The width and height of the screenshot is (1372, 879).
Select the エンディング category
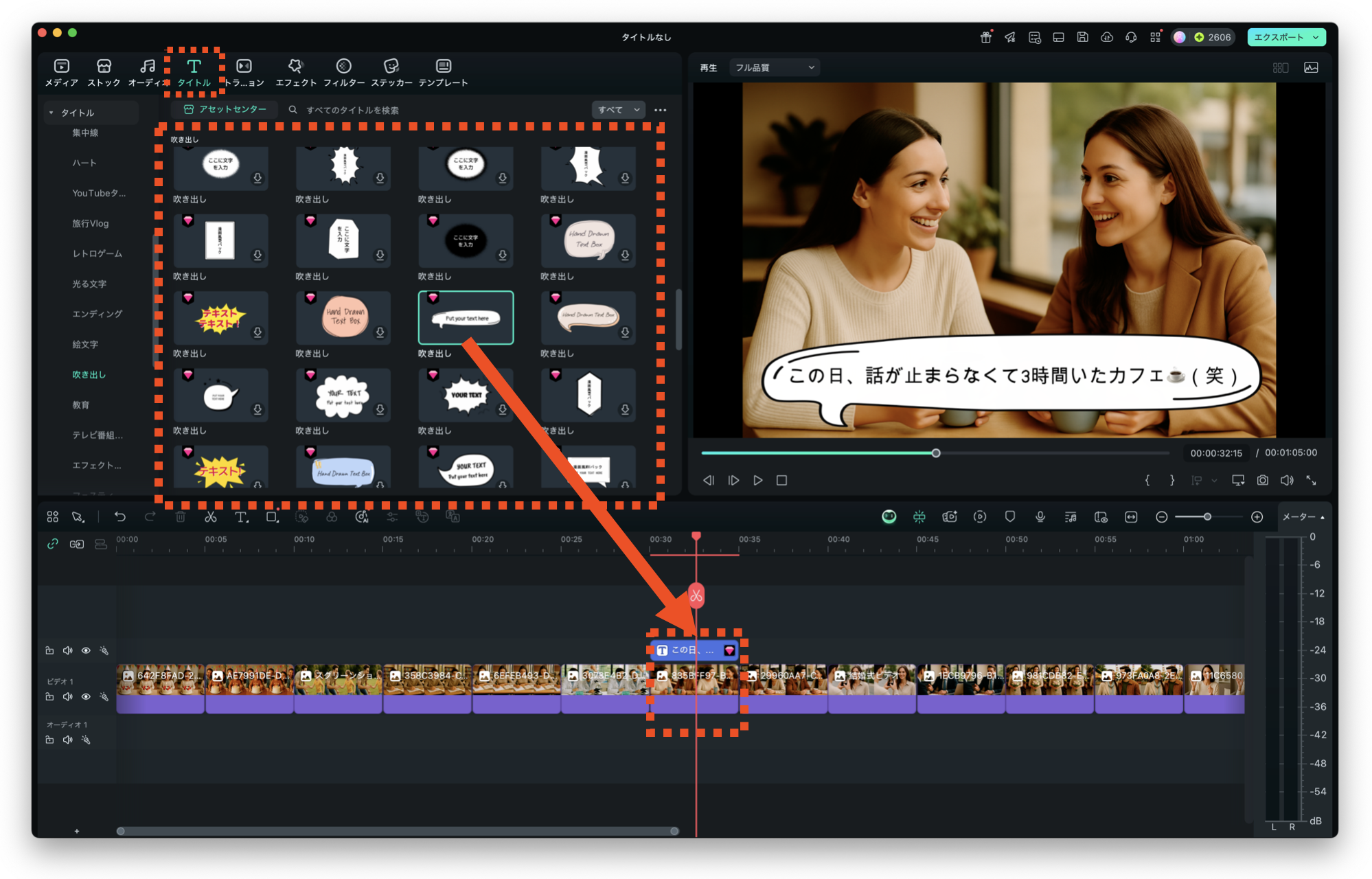pyautogui.click(x=97, y=314)
